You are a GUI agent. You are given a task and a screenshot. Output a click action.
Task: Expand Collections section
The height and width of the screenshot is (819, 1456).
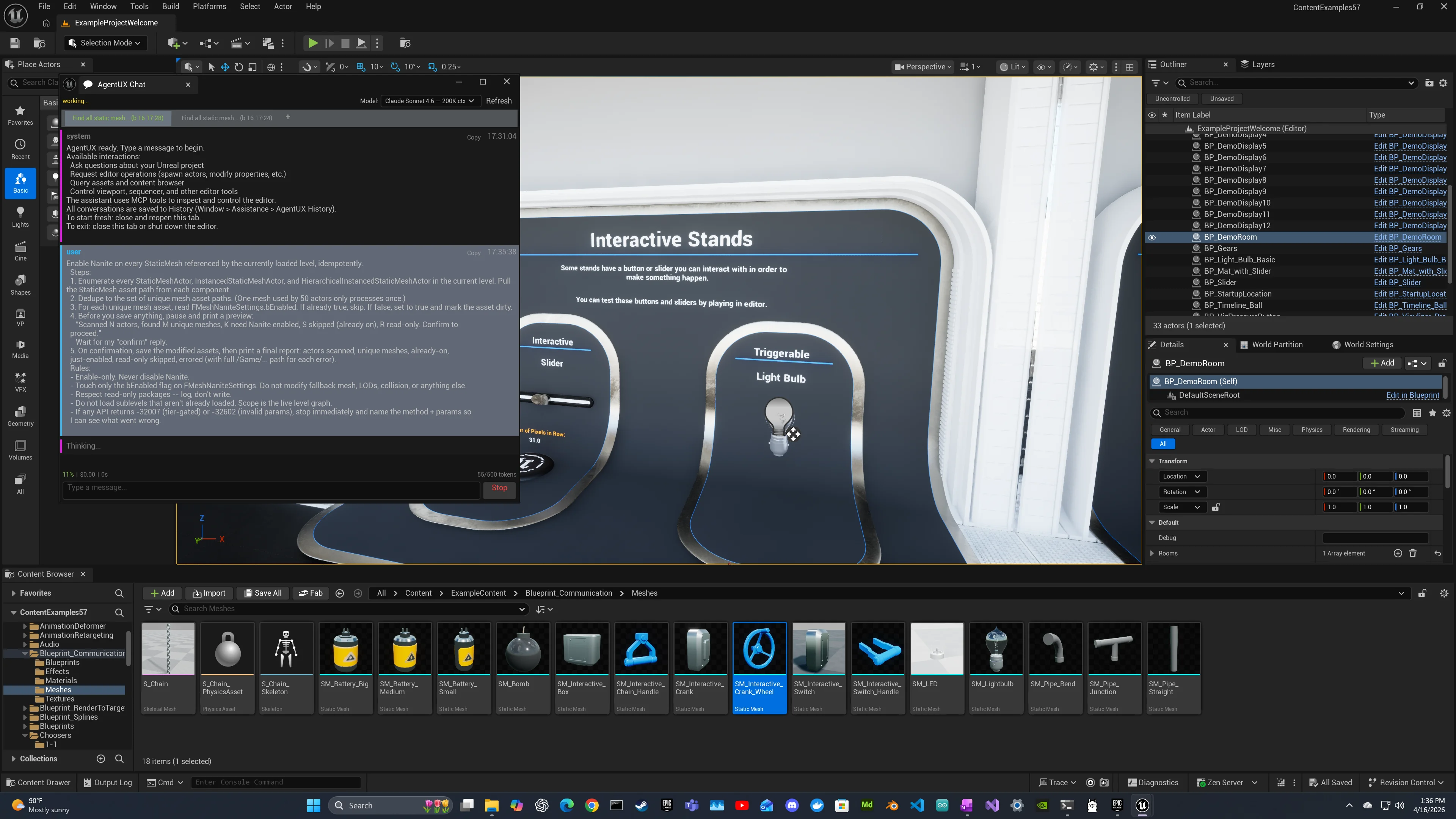click(13, 758)
